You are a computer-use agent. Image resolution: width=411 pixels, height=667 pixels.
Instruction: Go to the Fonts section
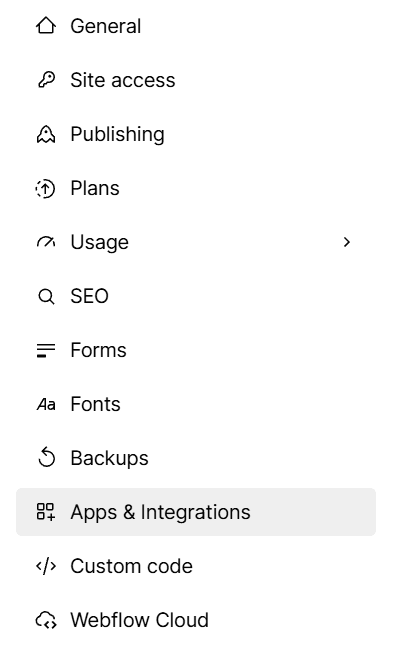[x=196, y=404]
